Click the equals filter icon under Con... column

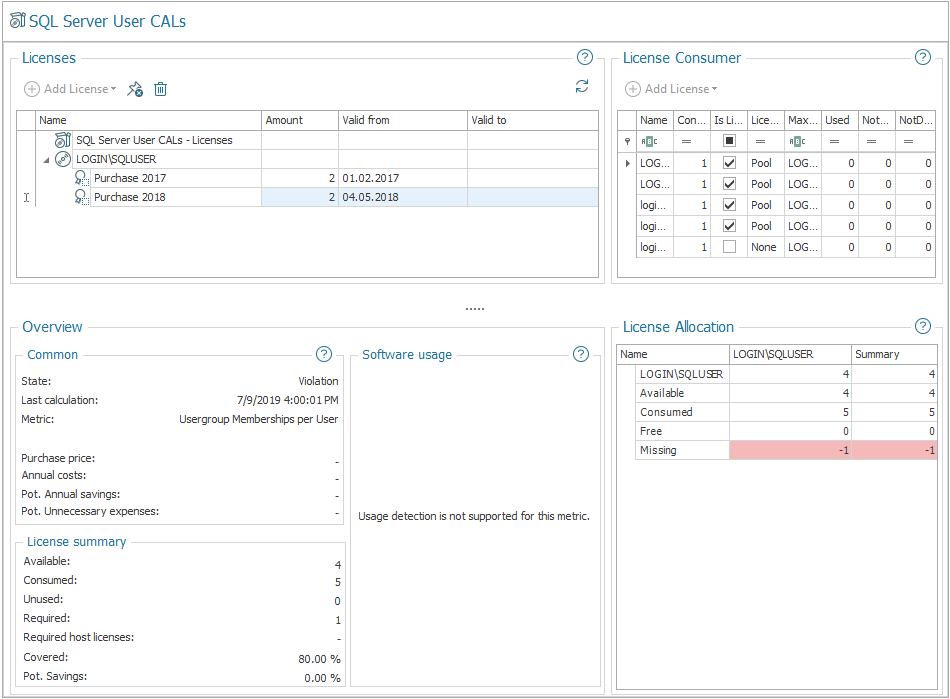686,142
